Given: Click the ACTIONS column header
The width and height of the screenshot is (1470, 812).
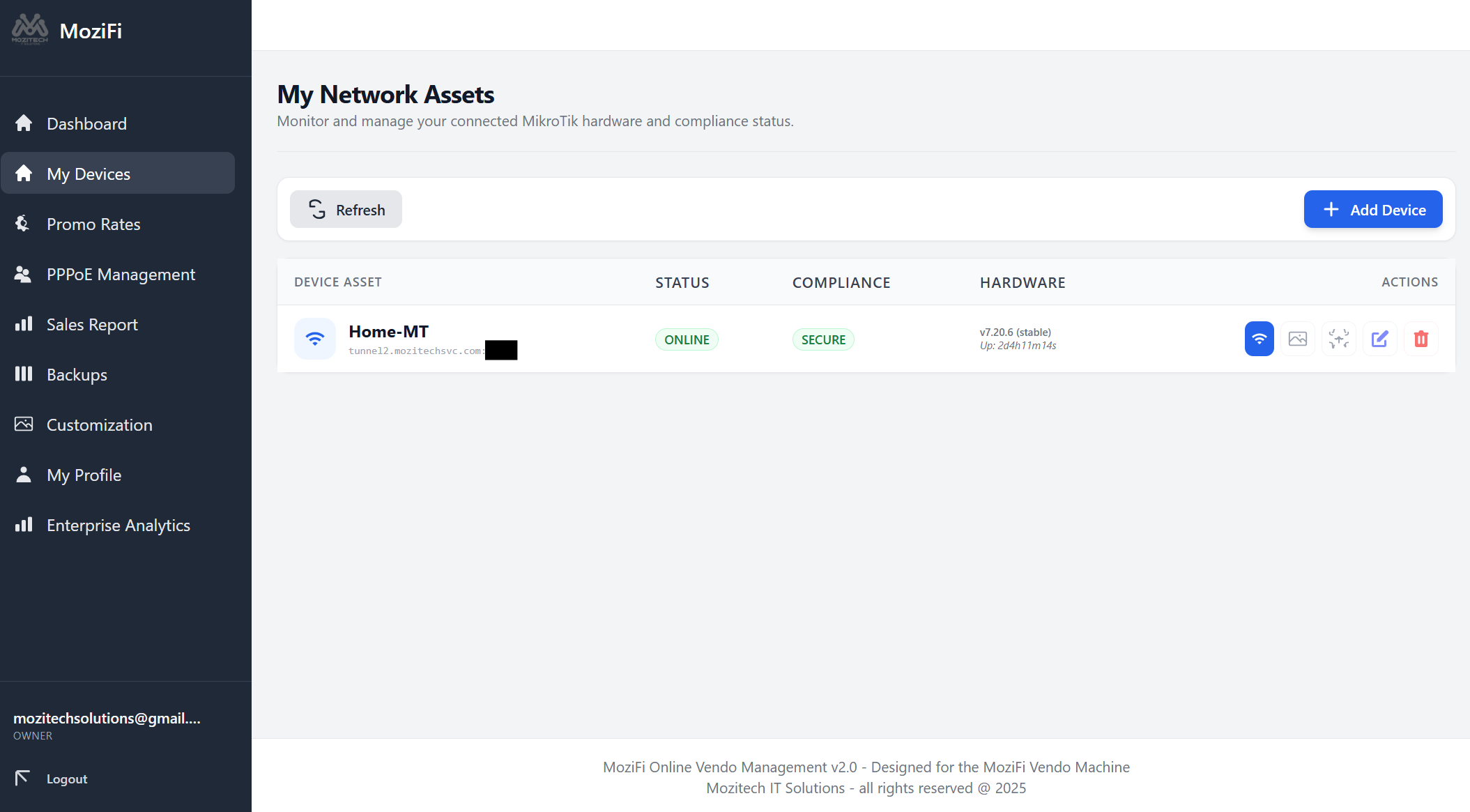Looking at the screenshot, I should click(1409, 282).
